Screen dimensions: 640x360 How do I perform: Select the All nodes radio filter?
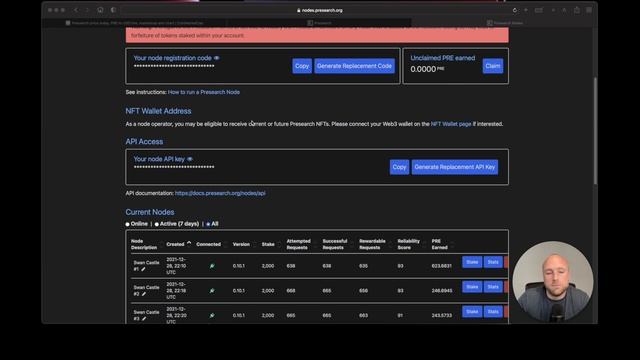[x=208, y=224]
